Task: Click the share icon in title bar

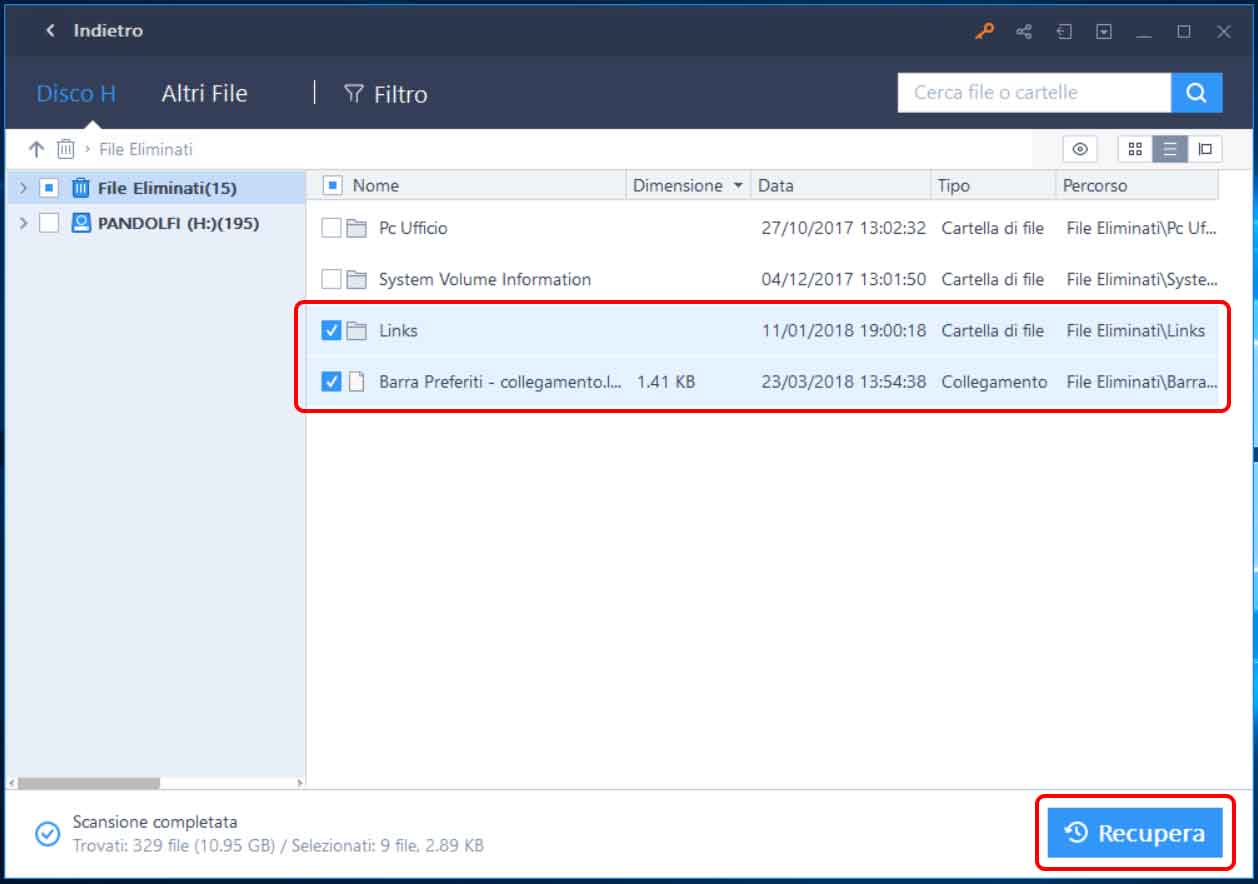Action: pyautogui.click(x=1024, y=31)
